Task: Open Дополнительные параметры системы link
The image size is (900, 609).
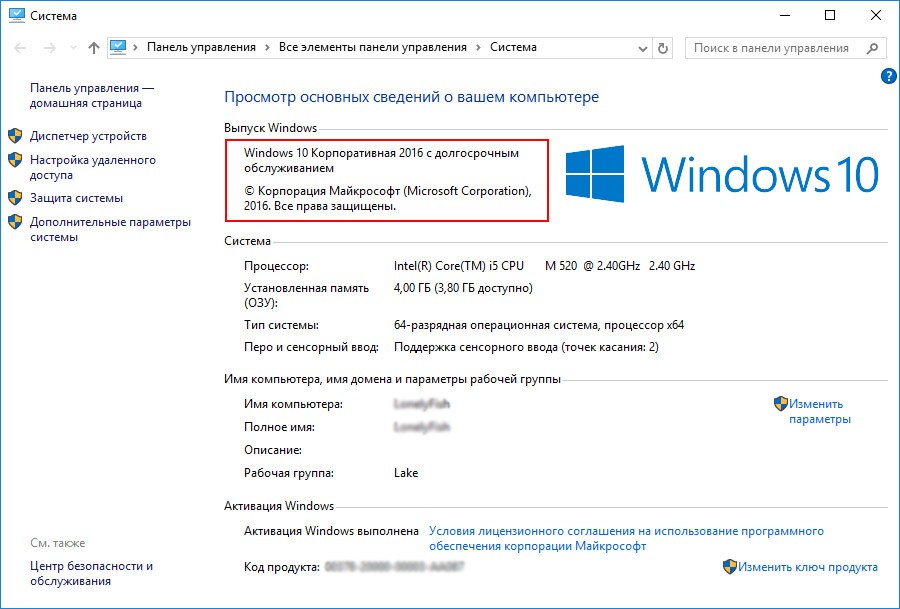Action: (x=110, y=229)
